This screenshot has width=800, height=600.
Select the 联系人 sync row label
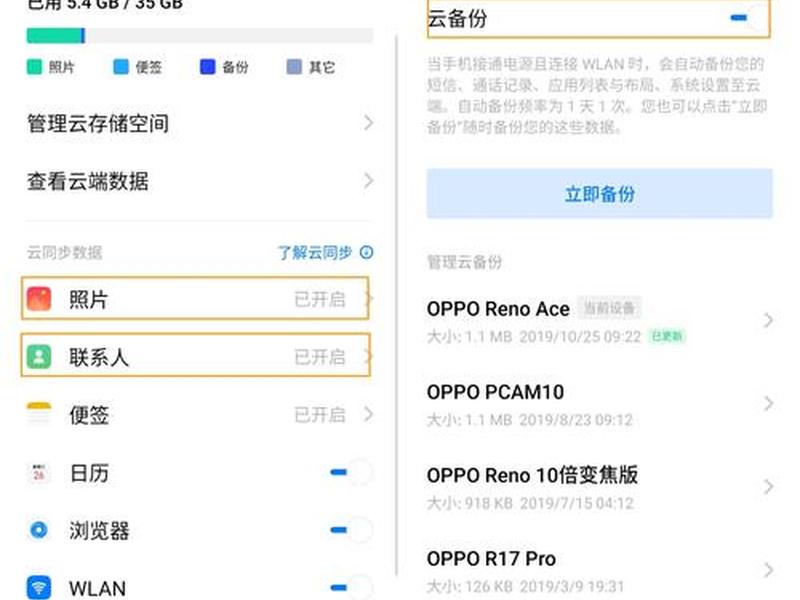point(98,357)
